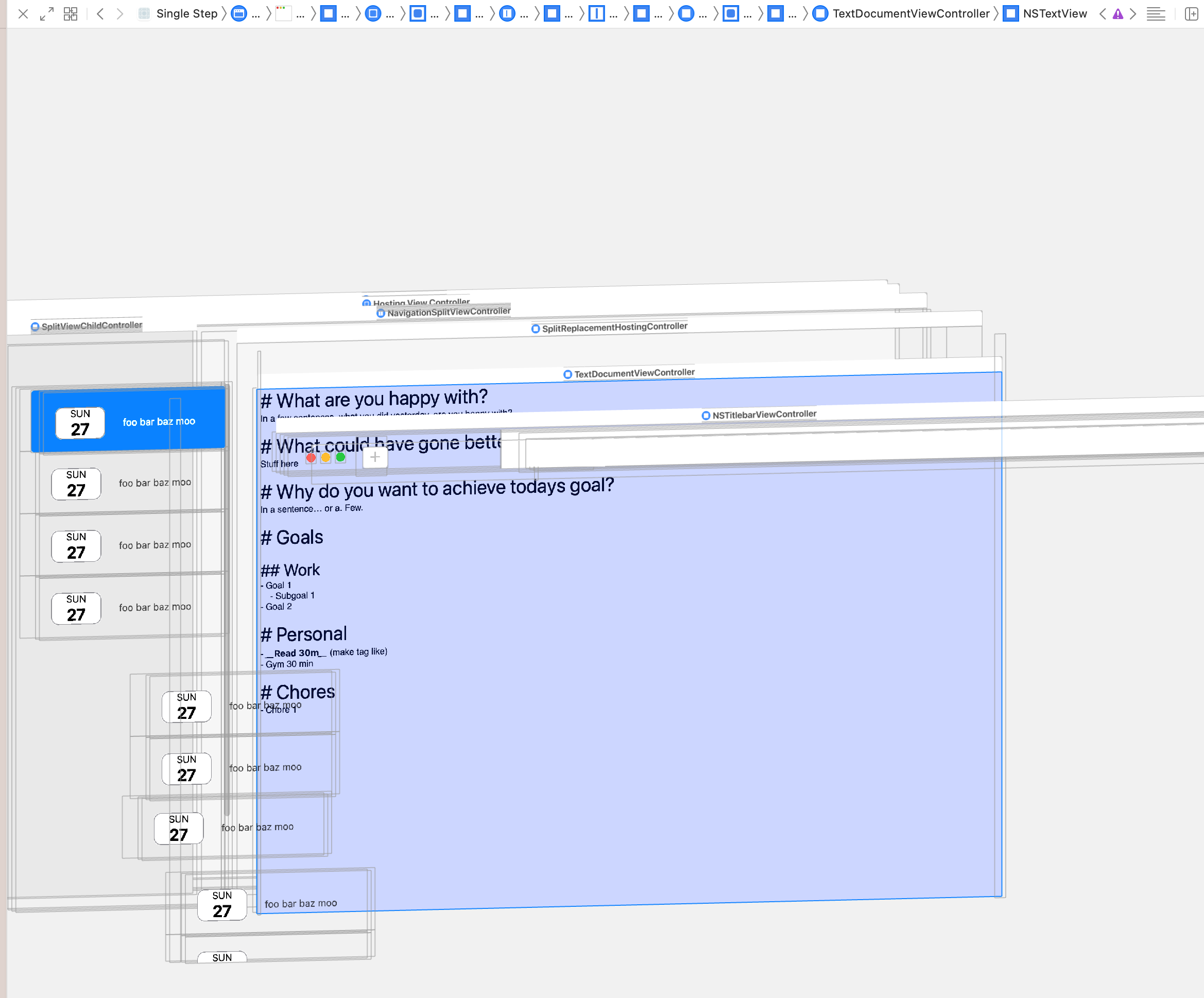
Task: Close the view debugger editor pane
Action: 23,14
